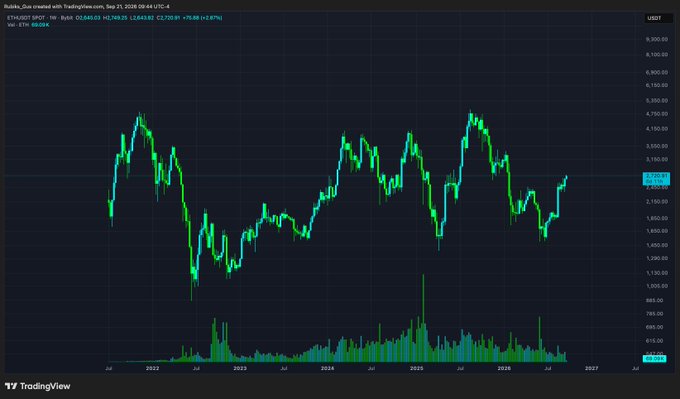Click the 5,350.00 price scale label
This screenshot has height=399, width=680.
click(x=657, y=101)
